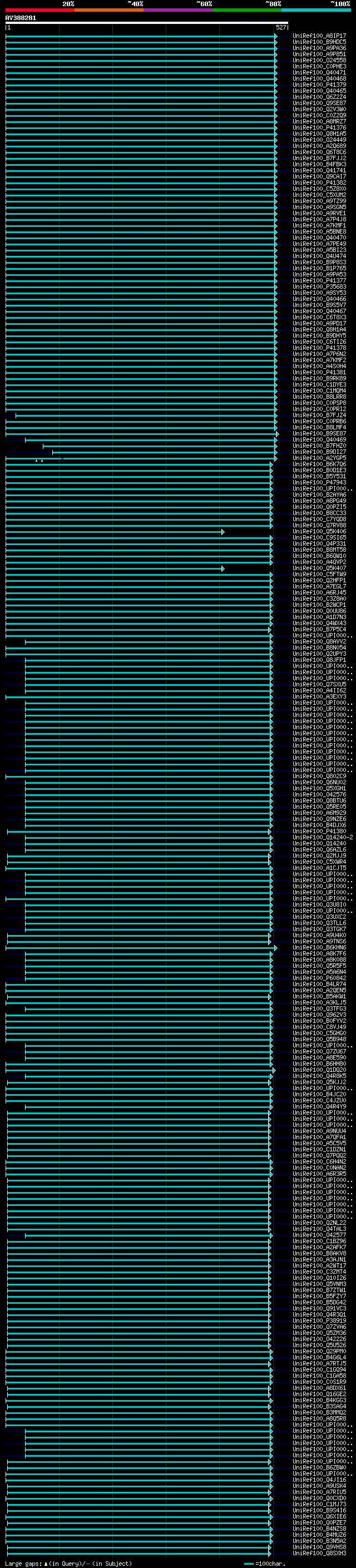
Task: Click the cyan ~100% identity legend segment
Action: pyautogui.click(x=316, y=10)
